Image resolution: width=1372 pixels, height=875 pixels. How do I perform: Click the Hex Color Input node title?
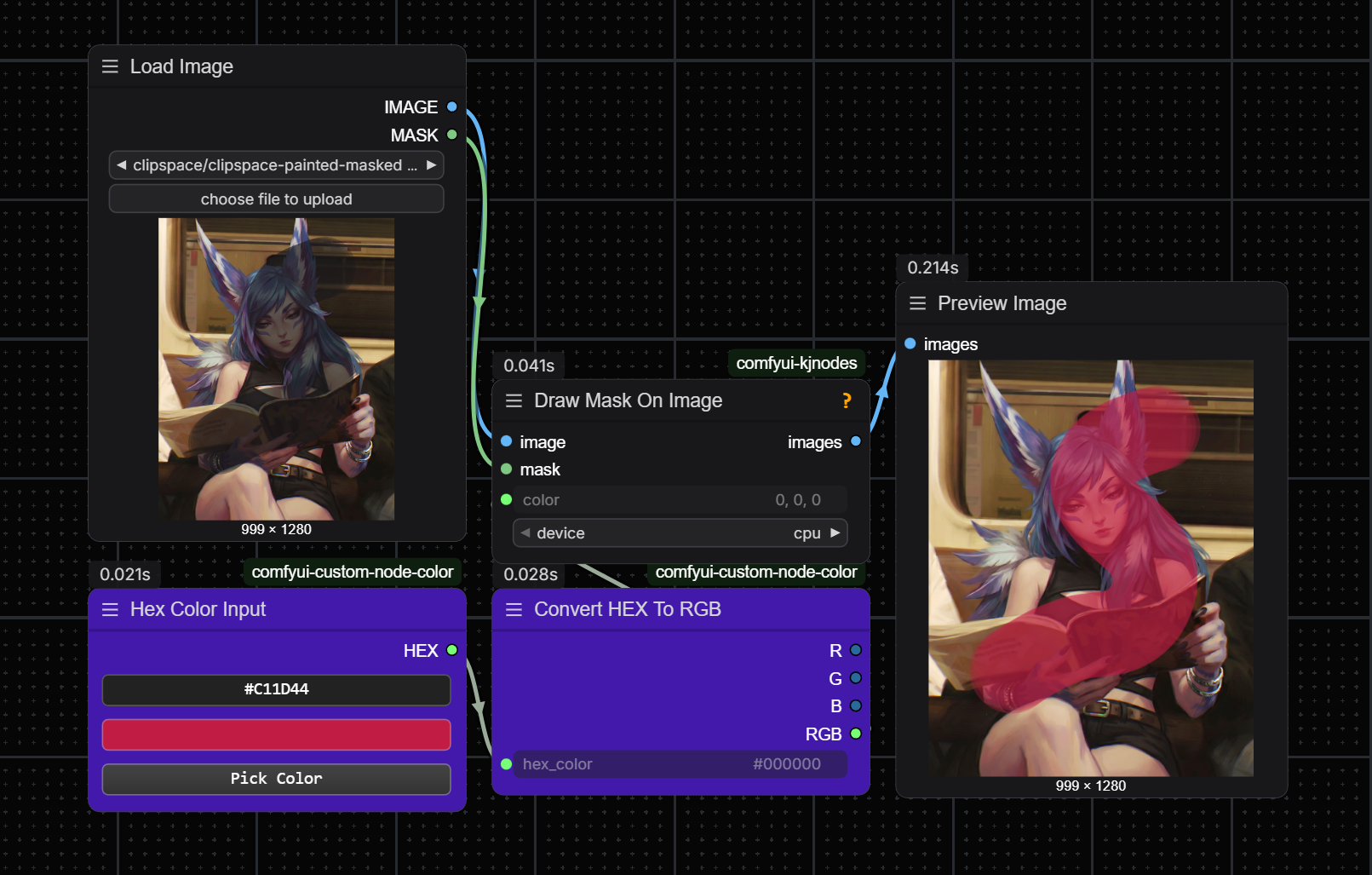[198, 609]
